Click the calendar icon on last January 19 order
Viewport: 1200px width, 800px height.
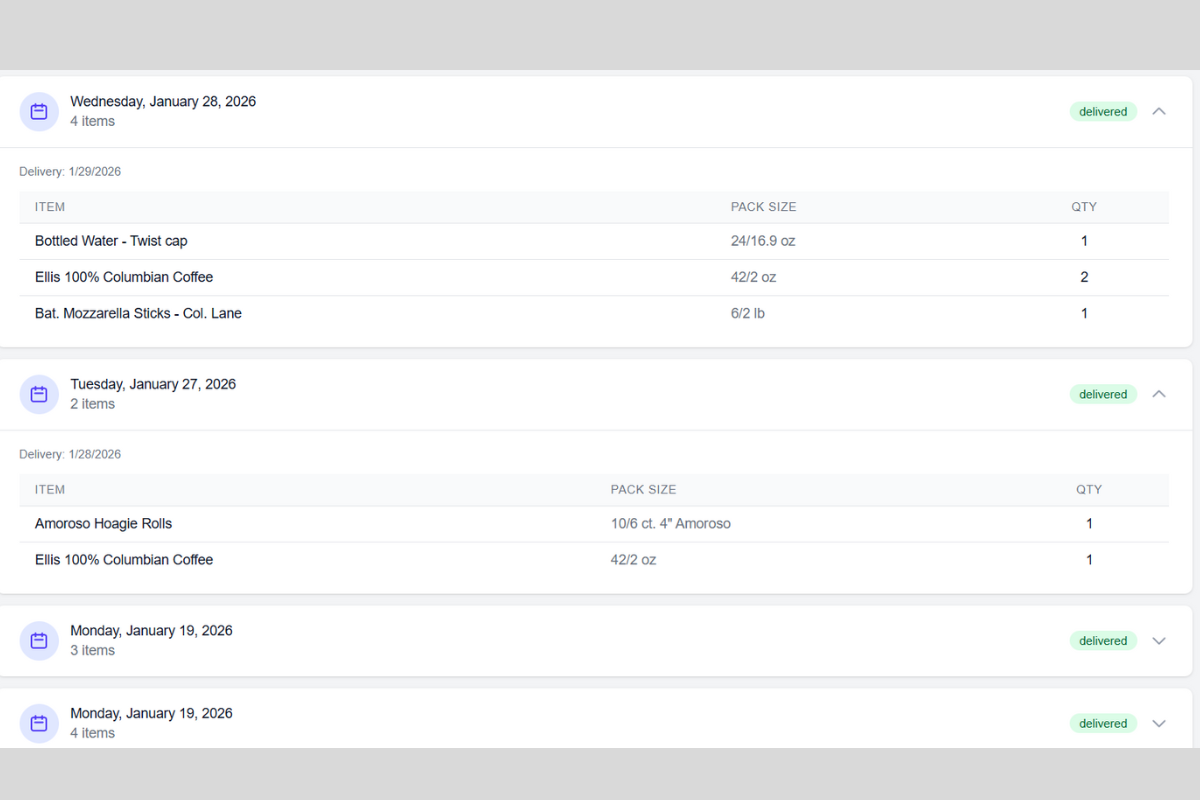[39, 723]
